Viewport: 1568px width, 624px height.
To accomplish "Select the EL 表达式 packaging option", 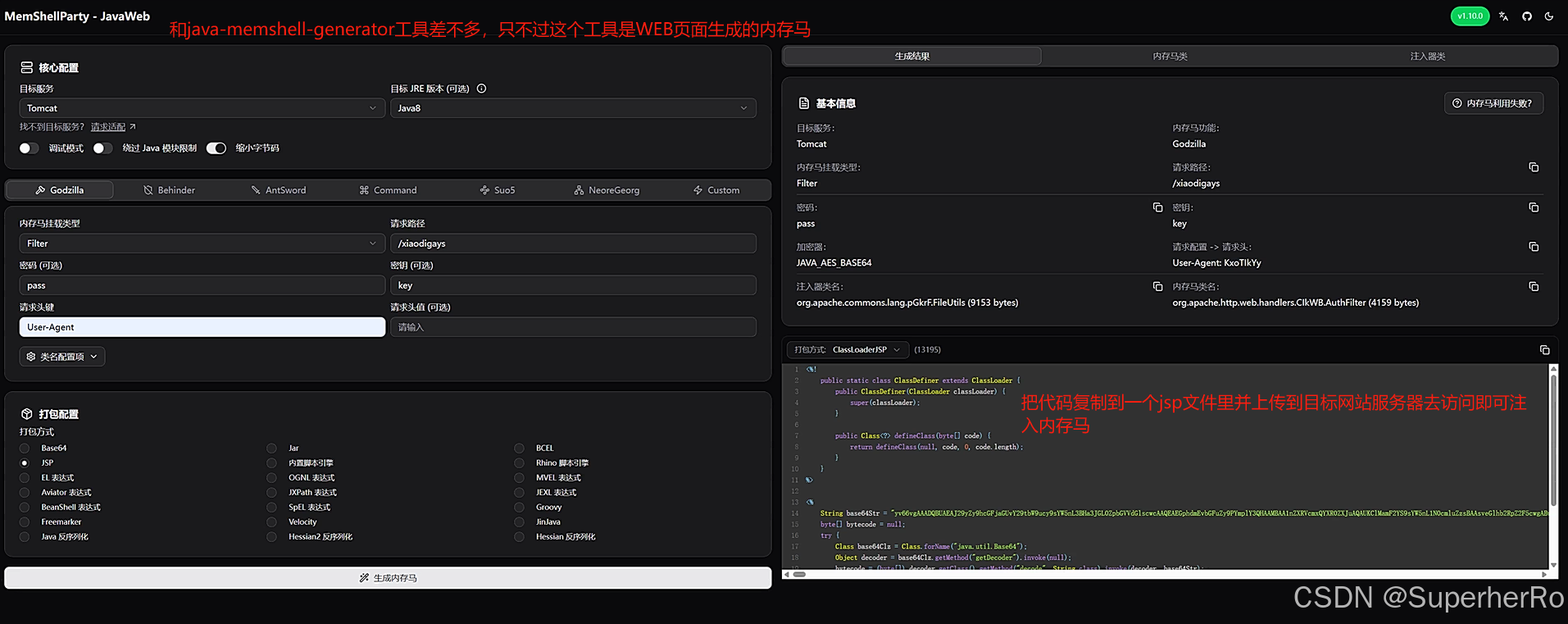I will click(x=25, y=478).
